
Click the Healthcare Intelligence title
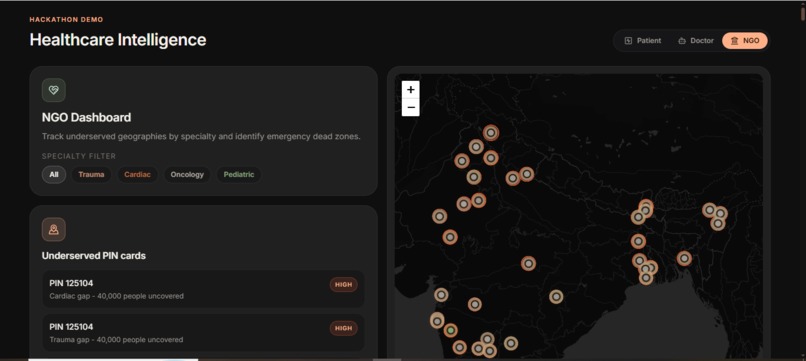(118, 40)
